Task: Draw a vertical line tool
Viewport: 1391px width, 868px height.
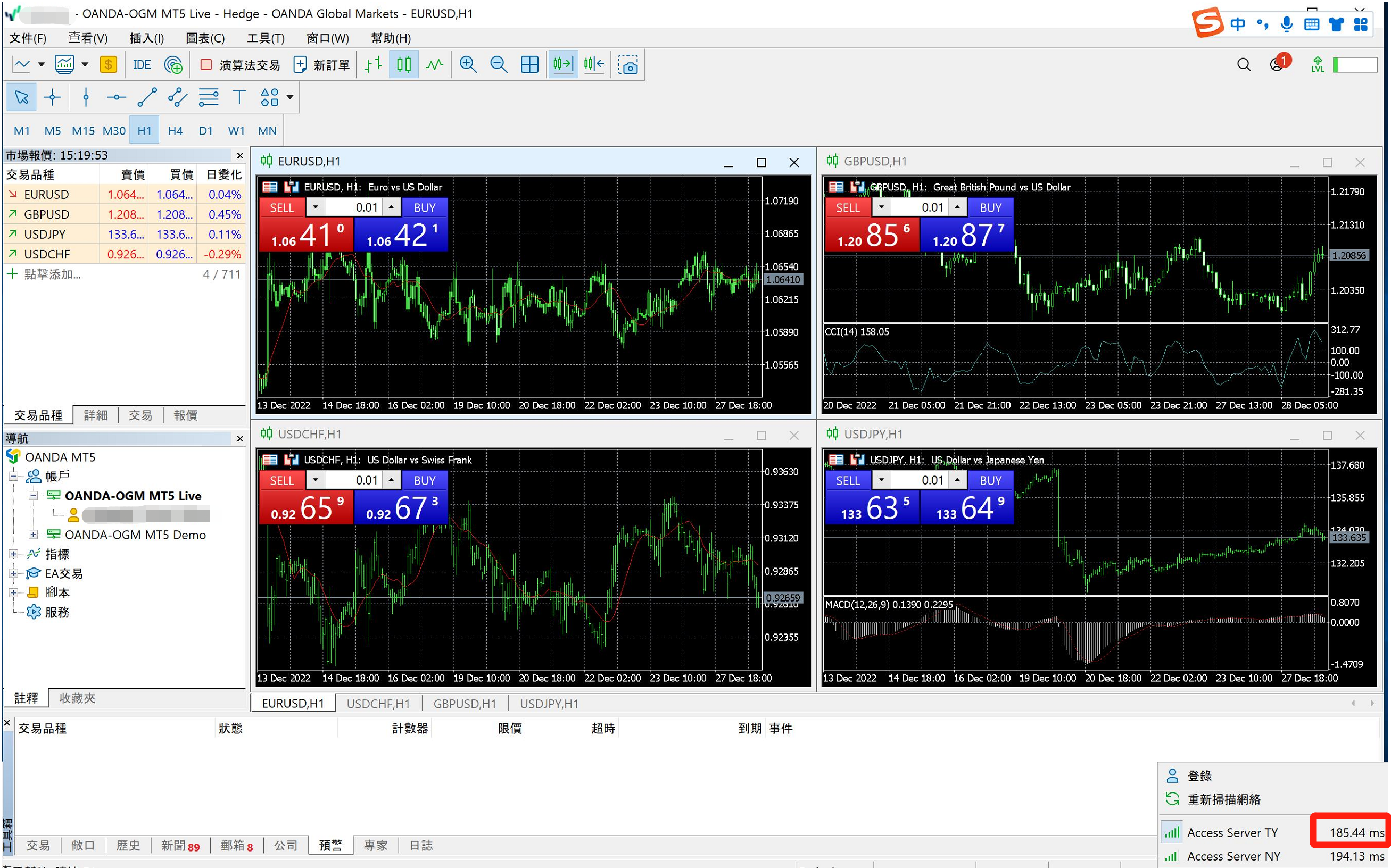Action: tap(86, 97)
